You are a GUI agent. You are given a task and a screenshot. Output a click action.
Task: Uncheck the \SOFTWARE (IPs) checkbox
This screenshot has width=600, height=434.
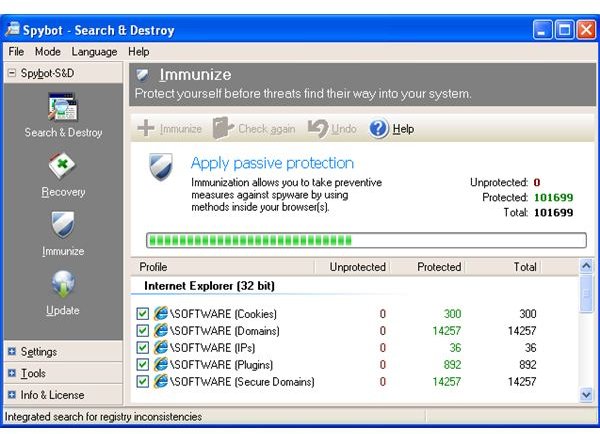[x=143, y=348]
